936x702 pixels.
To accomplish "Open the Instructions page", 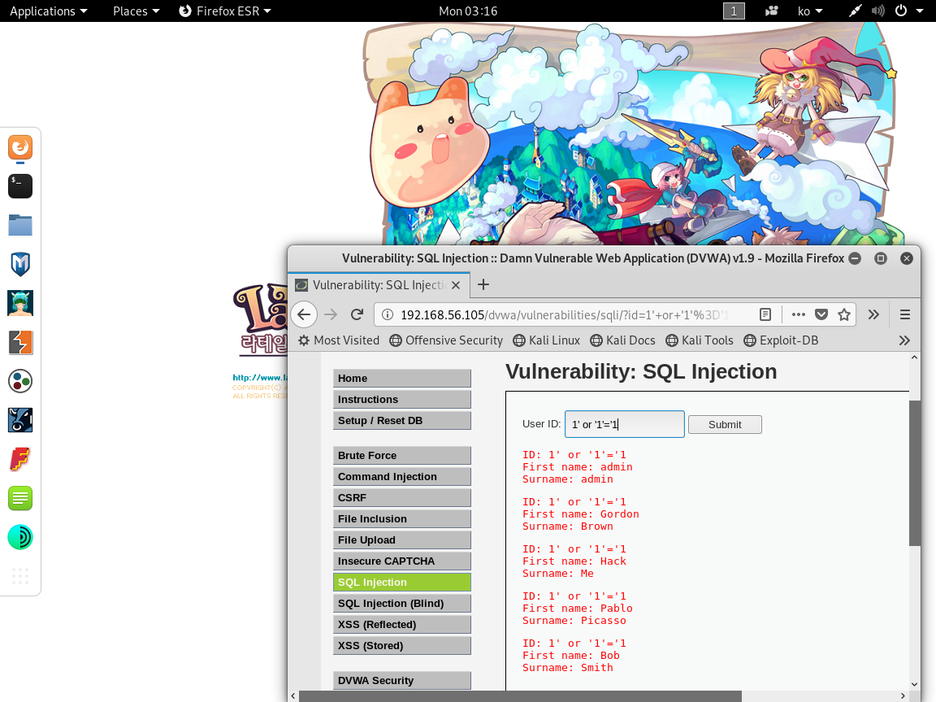I will point(402,399).
